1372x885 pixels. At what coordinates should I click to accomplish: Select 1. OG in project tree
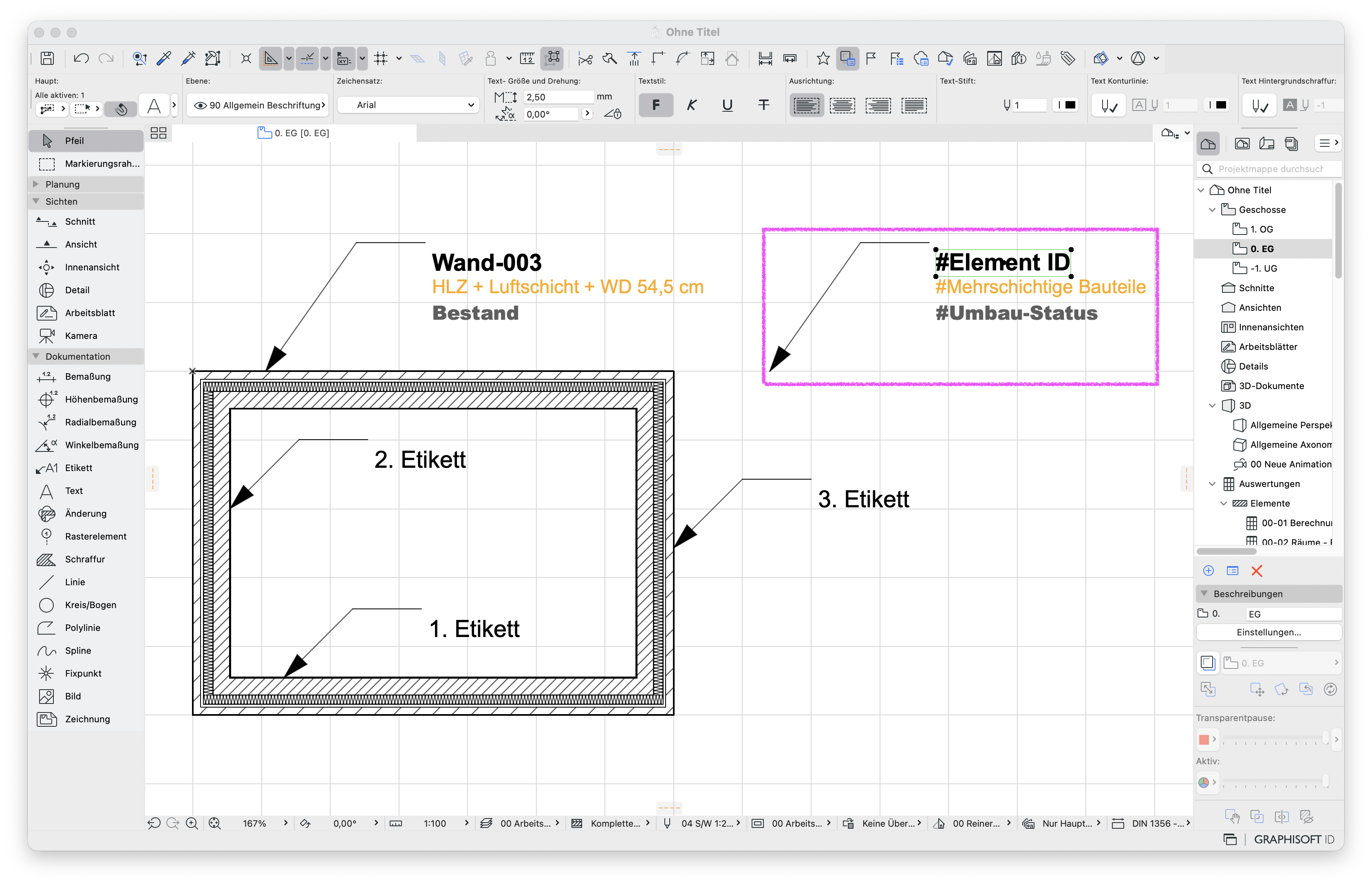tap(1261, 229)
